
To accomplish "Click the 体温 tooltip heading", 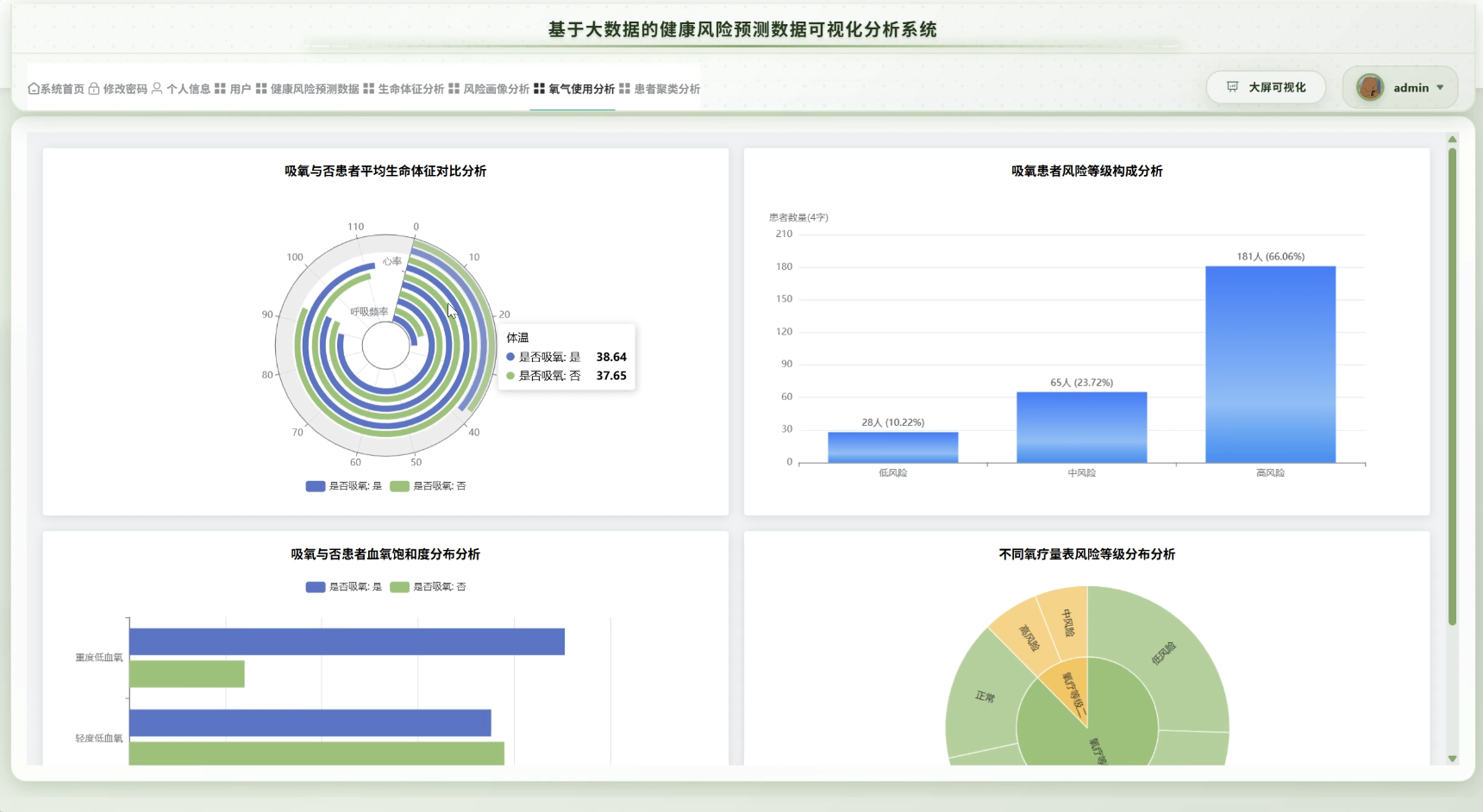I will pos(517,338).
